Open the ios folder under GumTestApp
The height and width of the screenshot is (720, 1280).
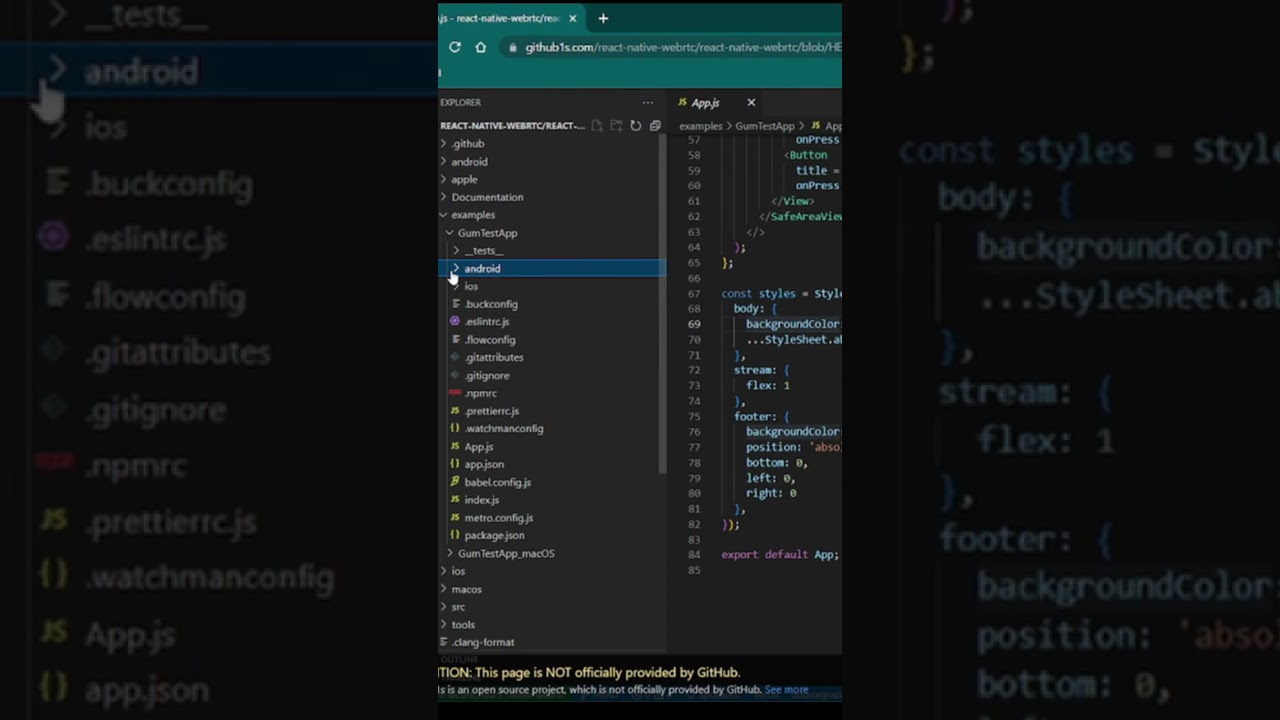click(552, 286)
